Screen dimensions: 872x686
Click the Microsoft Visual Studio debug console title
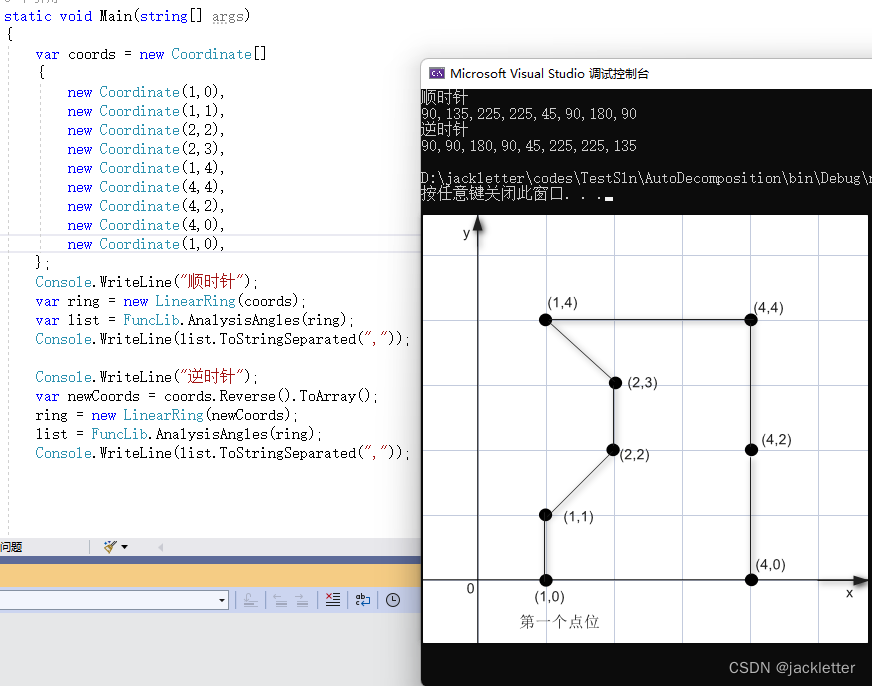(549, 73)
